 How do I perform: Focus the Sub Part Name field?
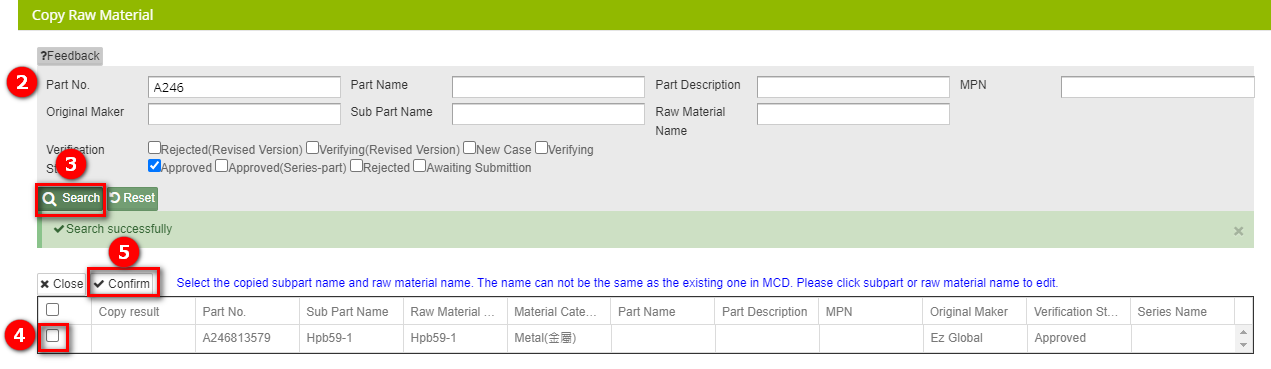(x=548, y=113)
